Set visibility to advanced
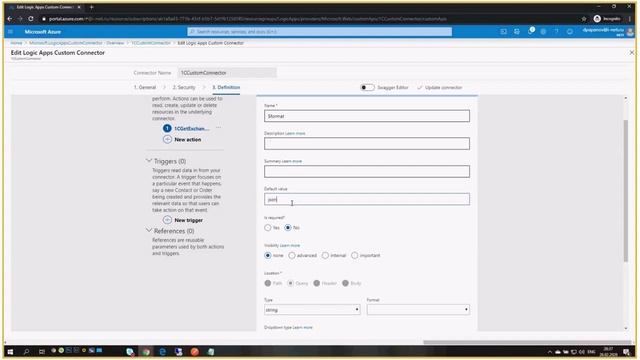The height and width of the screenshot is (360, 640). pos(292,256)
